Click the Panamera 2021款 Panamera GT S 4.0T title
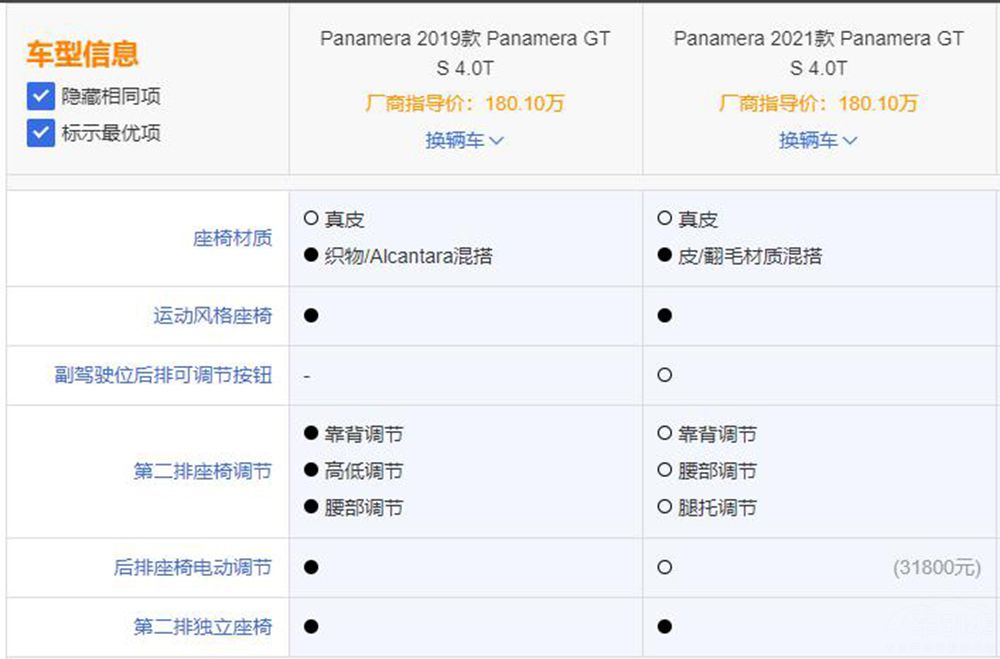This screenshot has width=1000, height=659. point(818,53)
